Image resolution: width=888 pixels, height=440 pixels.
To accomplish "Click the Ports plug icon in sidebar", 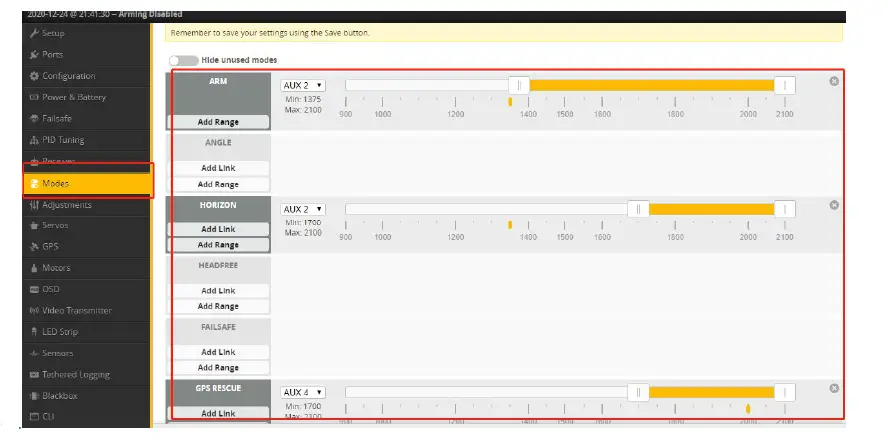I will coord(34,55).
